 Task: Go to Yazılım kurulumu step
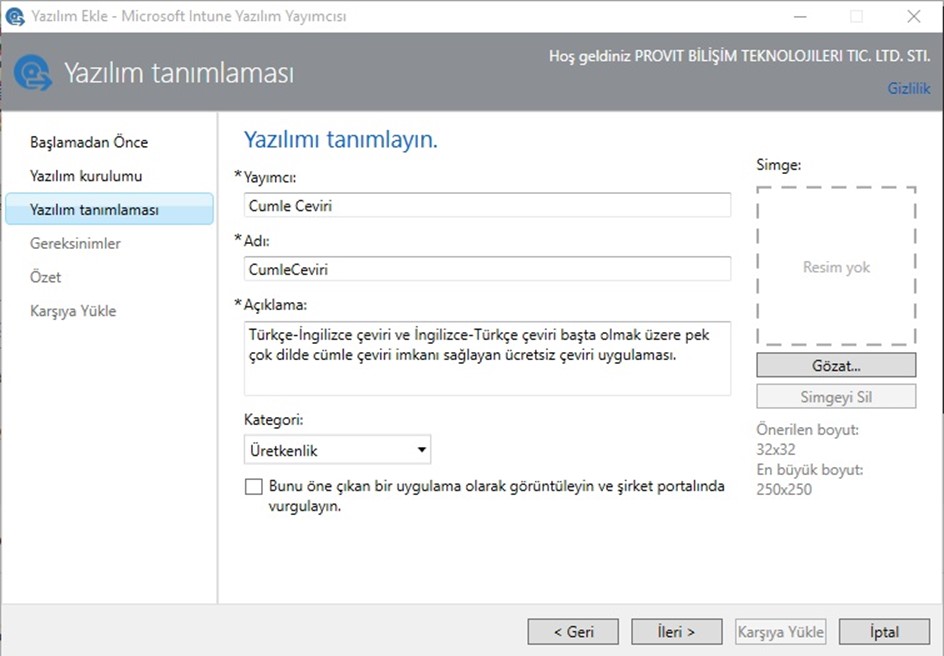tap(86, 176)
